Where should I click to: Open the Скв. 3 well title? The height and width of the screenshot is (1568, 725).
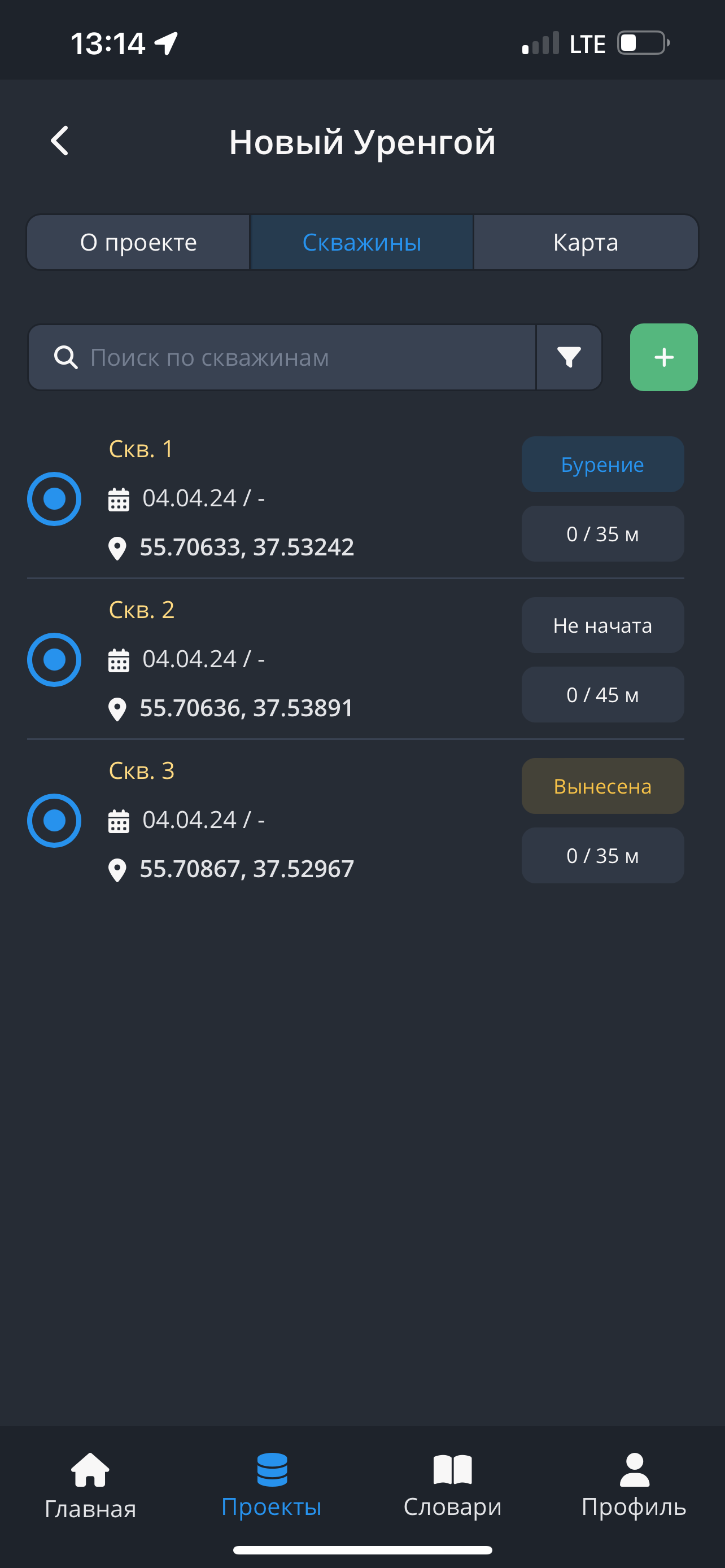pos(142,770)
